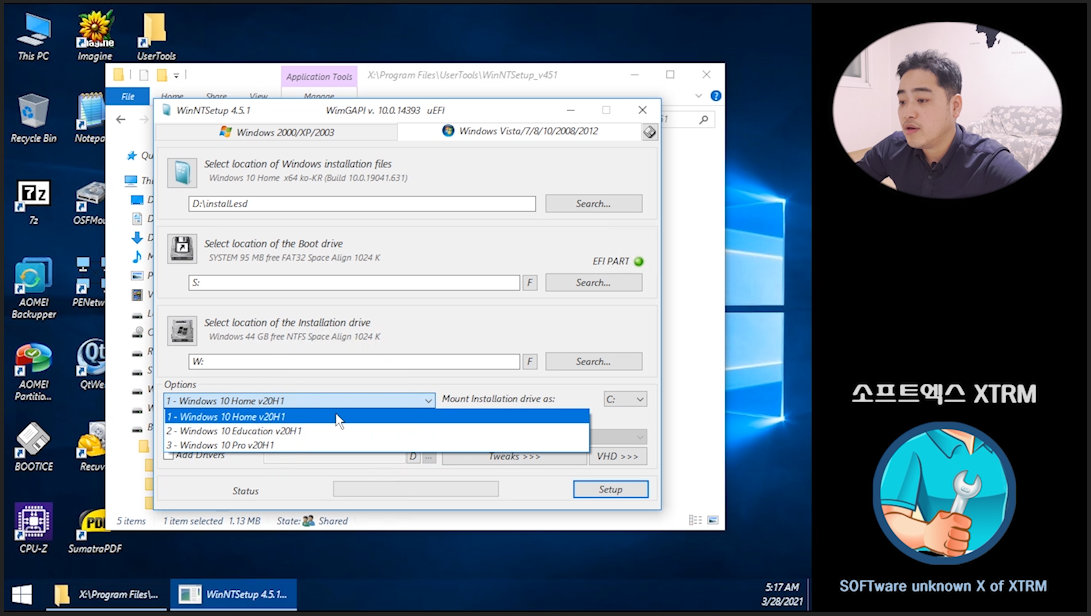Toggle the Add Drivers checkbox
Viewport: 1091px width, 616px height.
coord(168,455)
